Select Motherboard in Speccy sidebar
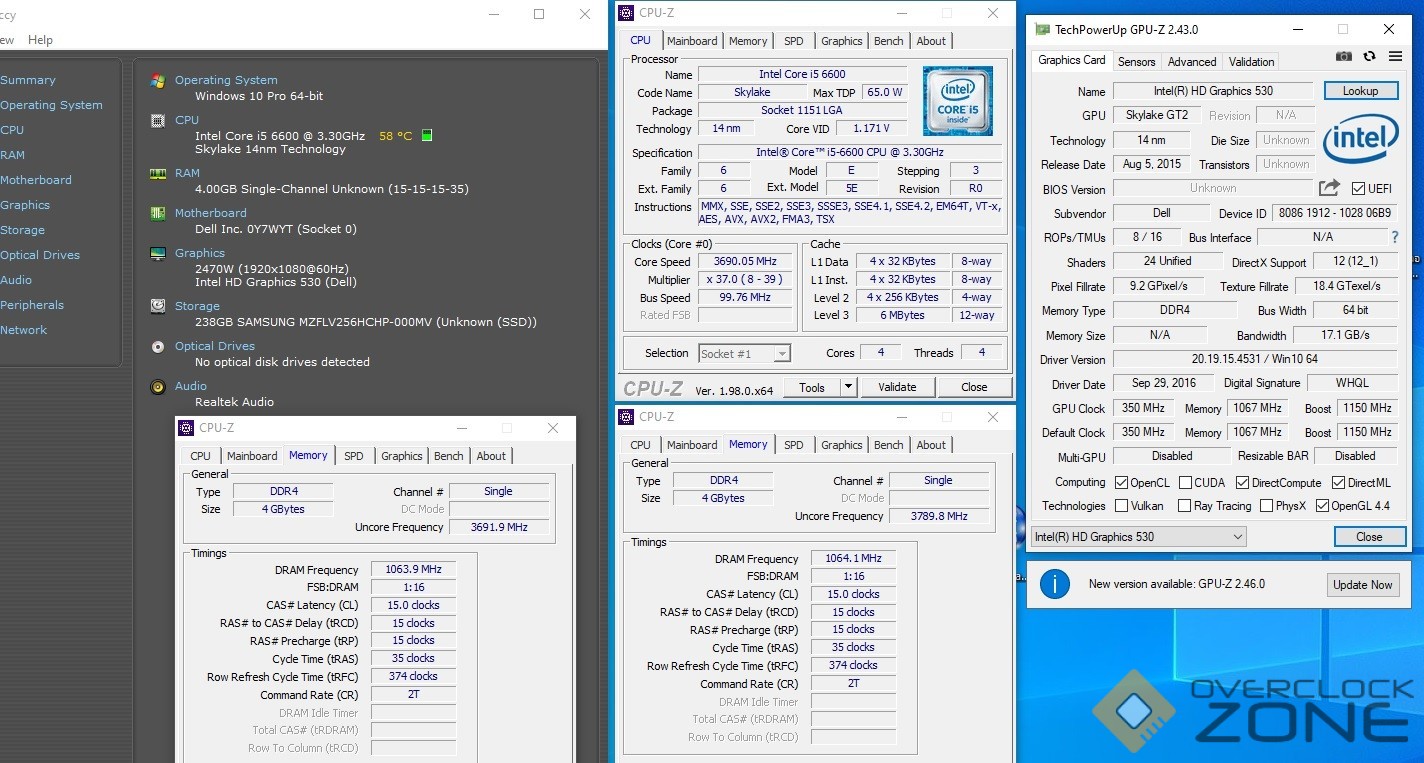Screen dimensions: 1424x763 [x=36, y=180]
